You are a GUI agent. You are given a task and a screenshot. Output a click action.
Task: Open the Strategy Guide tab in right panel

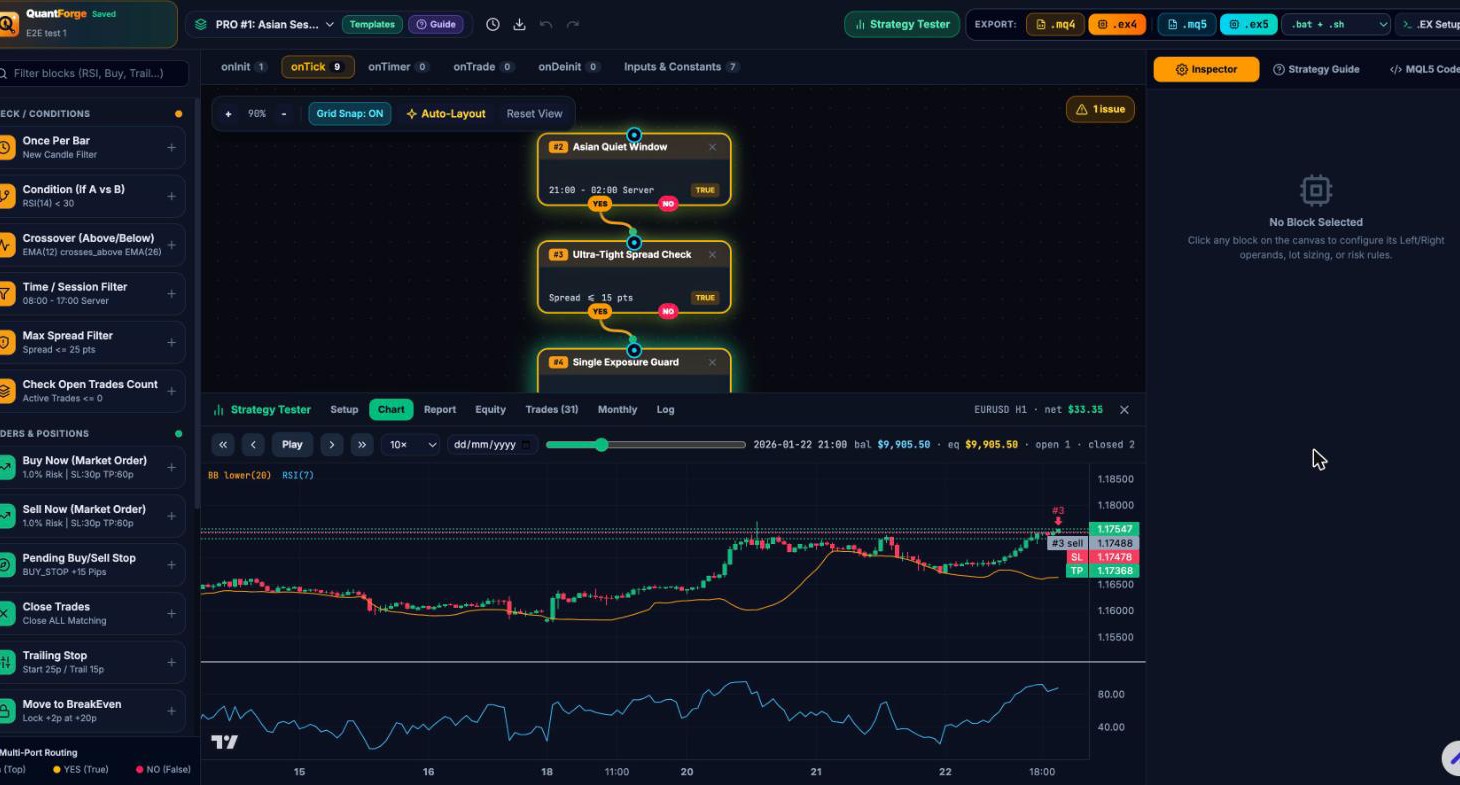[x=1316, y=69]
